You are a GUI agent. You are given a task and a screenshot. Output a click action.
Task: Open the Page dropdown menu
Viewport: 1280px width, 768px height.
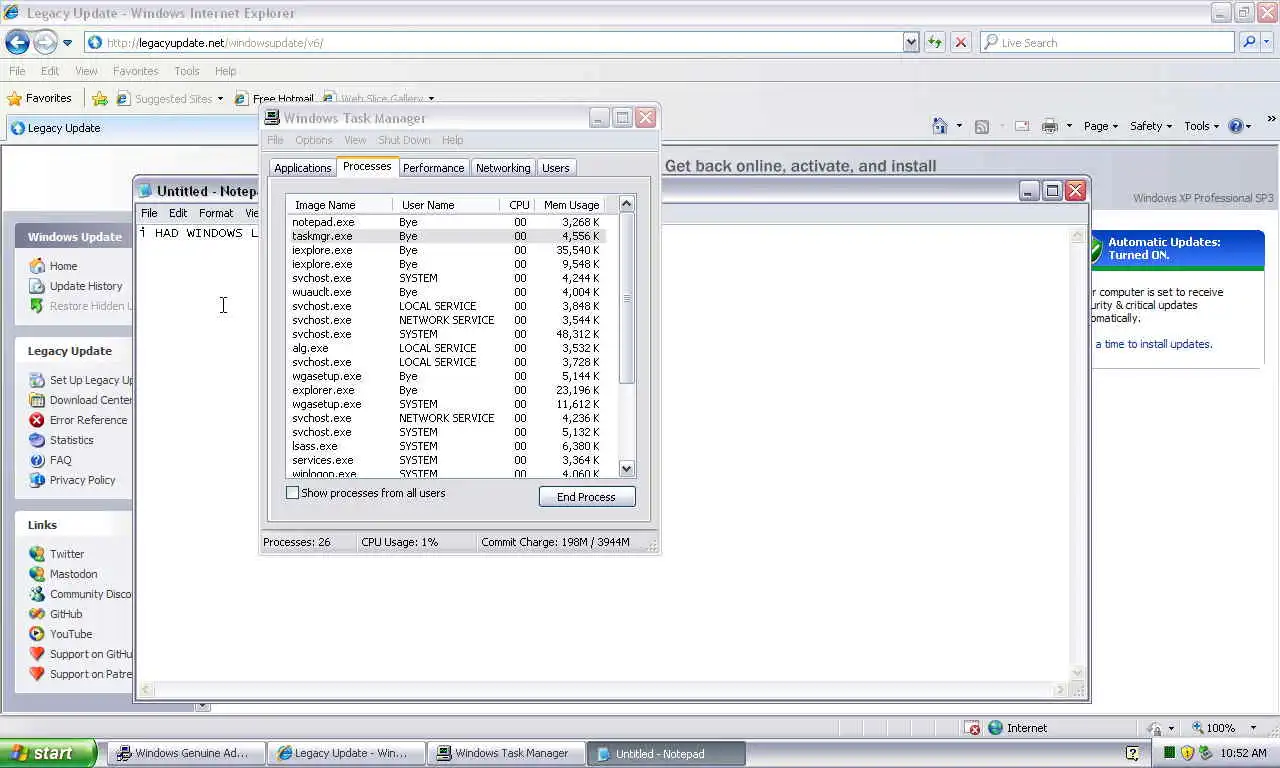coord(1101,126)
